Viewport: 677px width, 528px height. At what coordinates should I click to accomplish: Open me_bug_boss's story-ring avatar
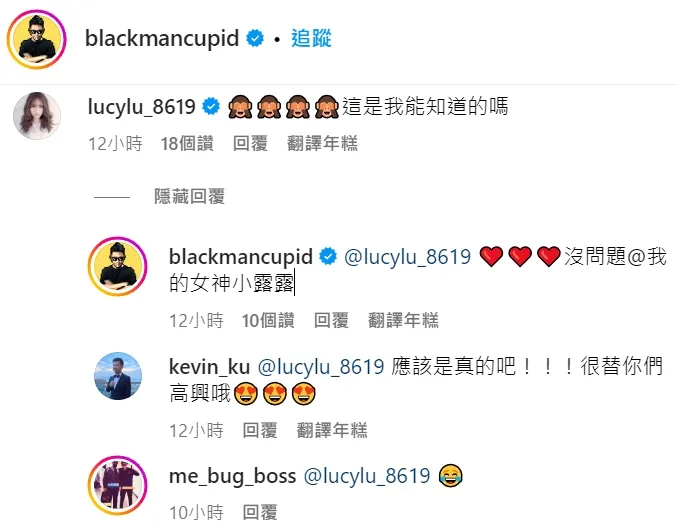pyautogui.click(x=117, y=485)
